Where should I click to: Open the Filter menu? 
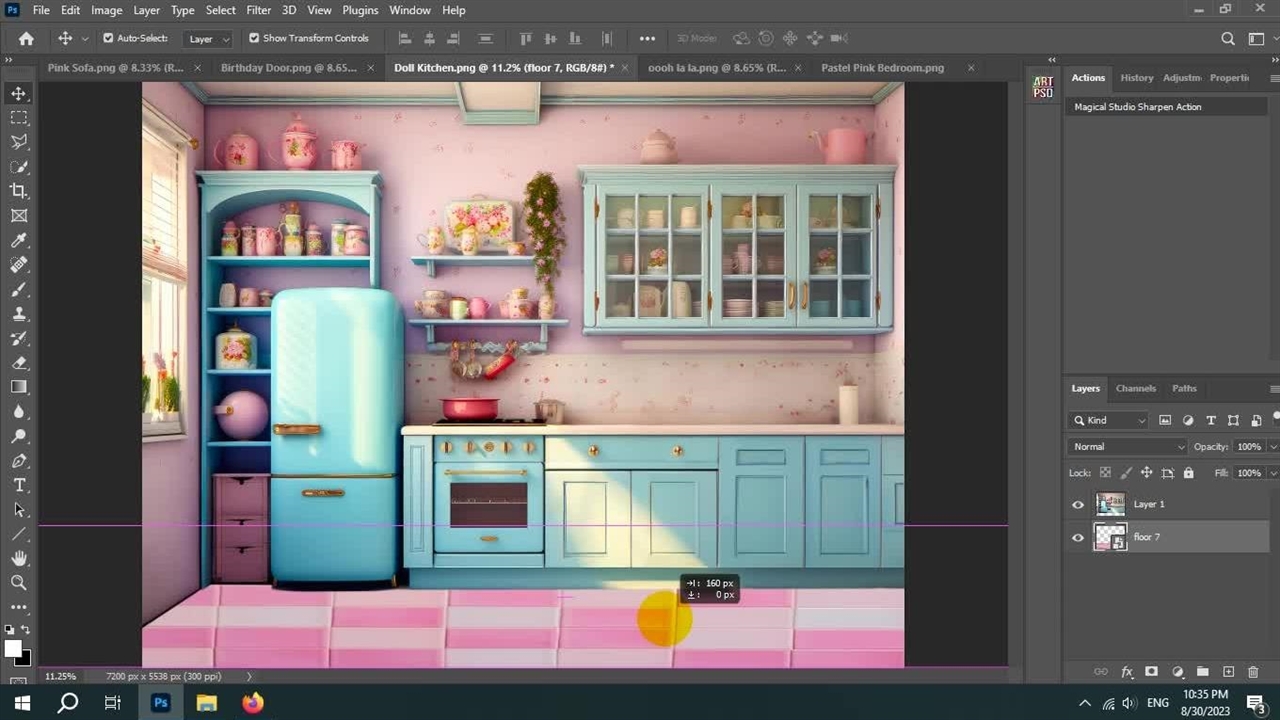click(258, 10)
